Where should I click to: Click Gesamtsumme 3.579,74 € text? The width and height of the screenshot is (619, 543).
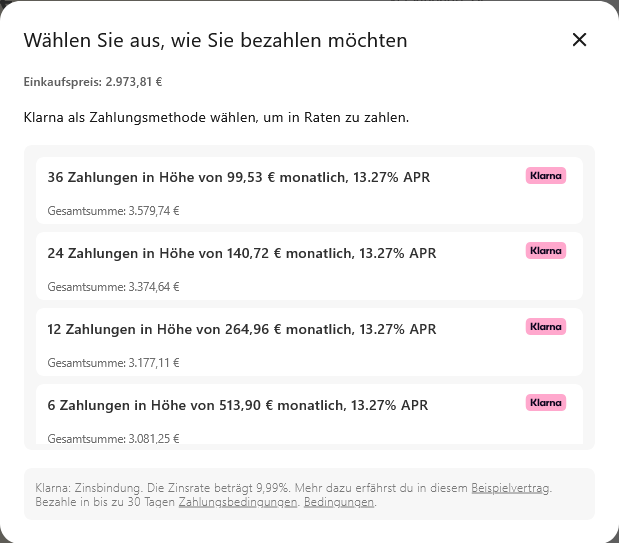click(x=113, y=211)
